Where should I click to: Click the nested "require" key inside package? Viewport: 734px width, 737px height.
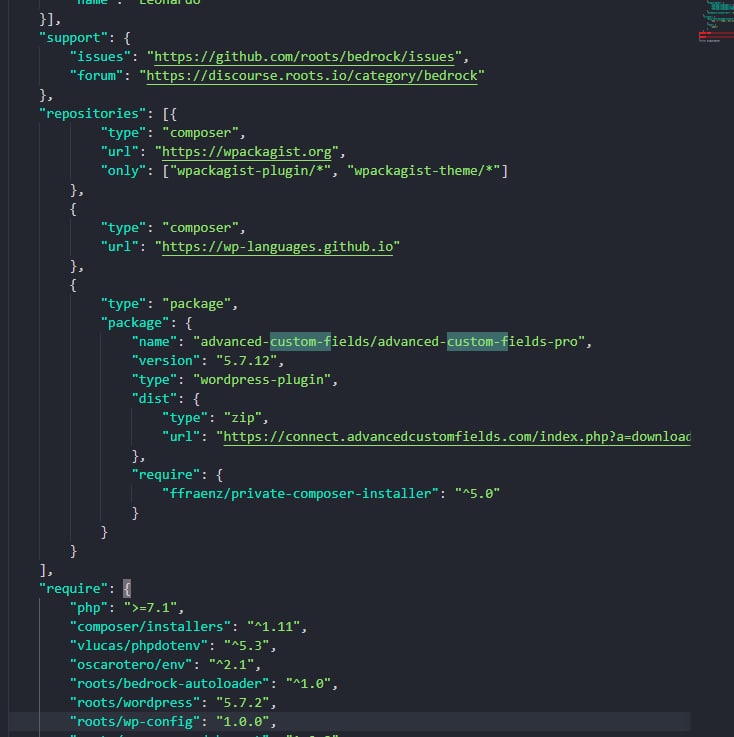click(166, 475)
